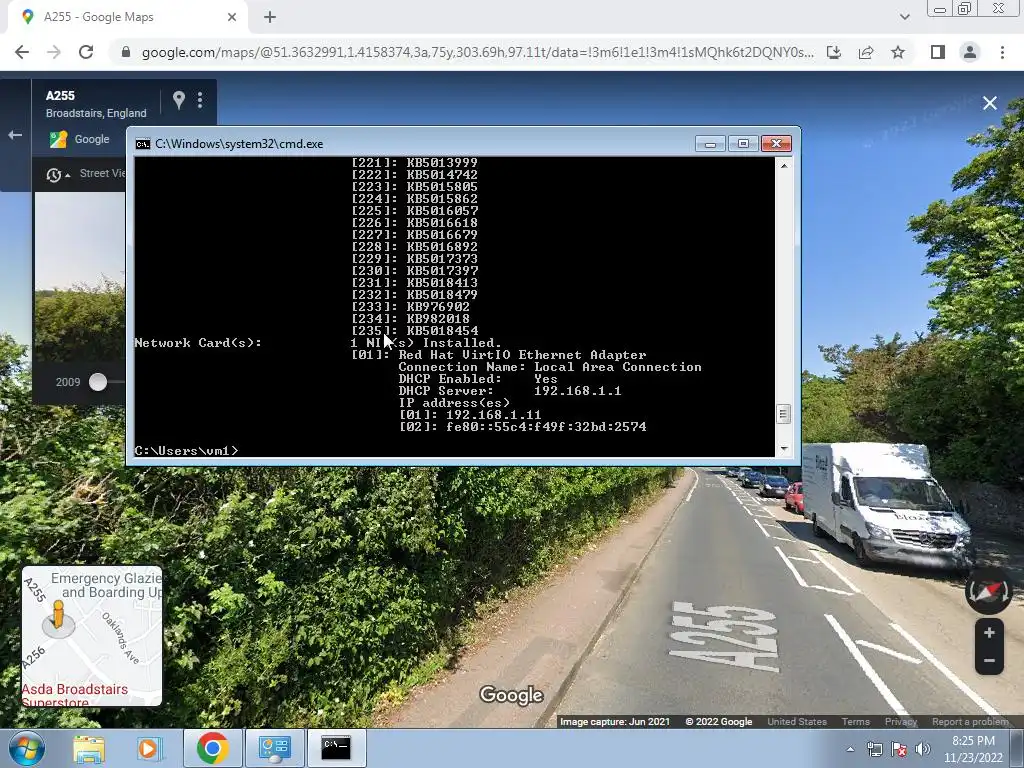Click the Report a problem link
The width and height of the screenshot is (1024, 768).
(970, 722)
